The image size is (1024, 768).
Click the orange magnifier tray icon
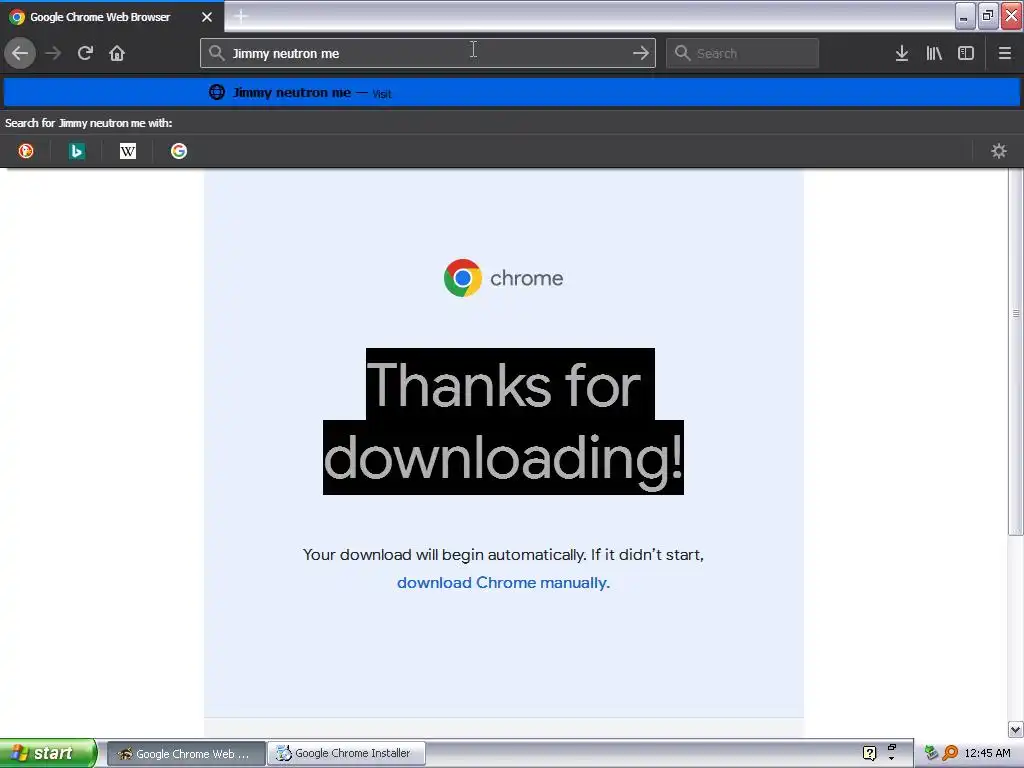pos(950,753)
